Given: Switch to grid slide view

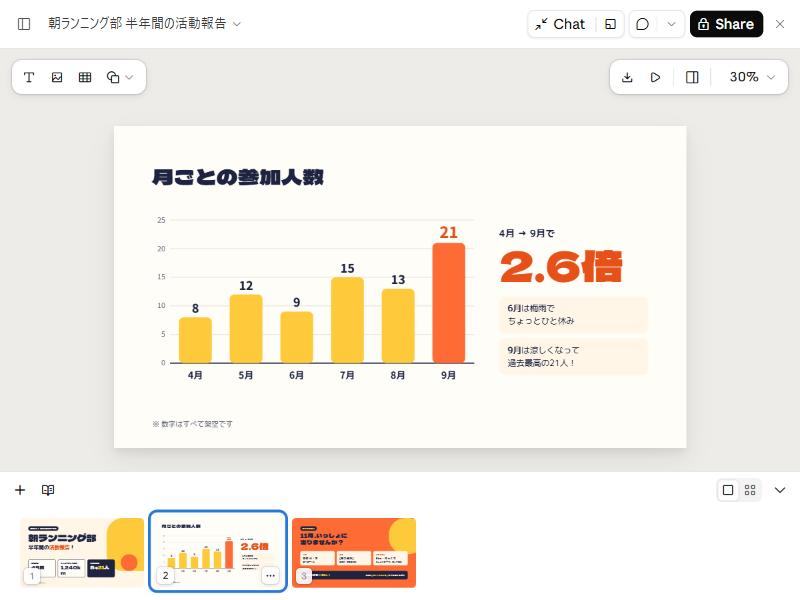Looking at the screenshot, I should coord(750,490).
